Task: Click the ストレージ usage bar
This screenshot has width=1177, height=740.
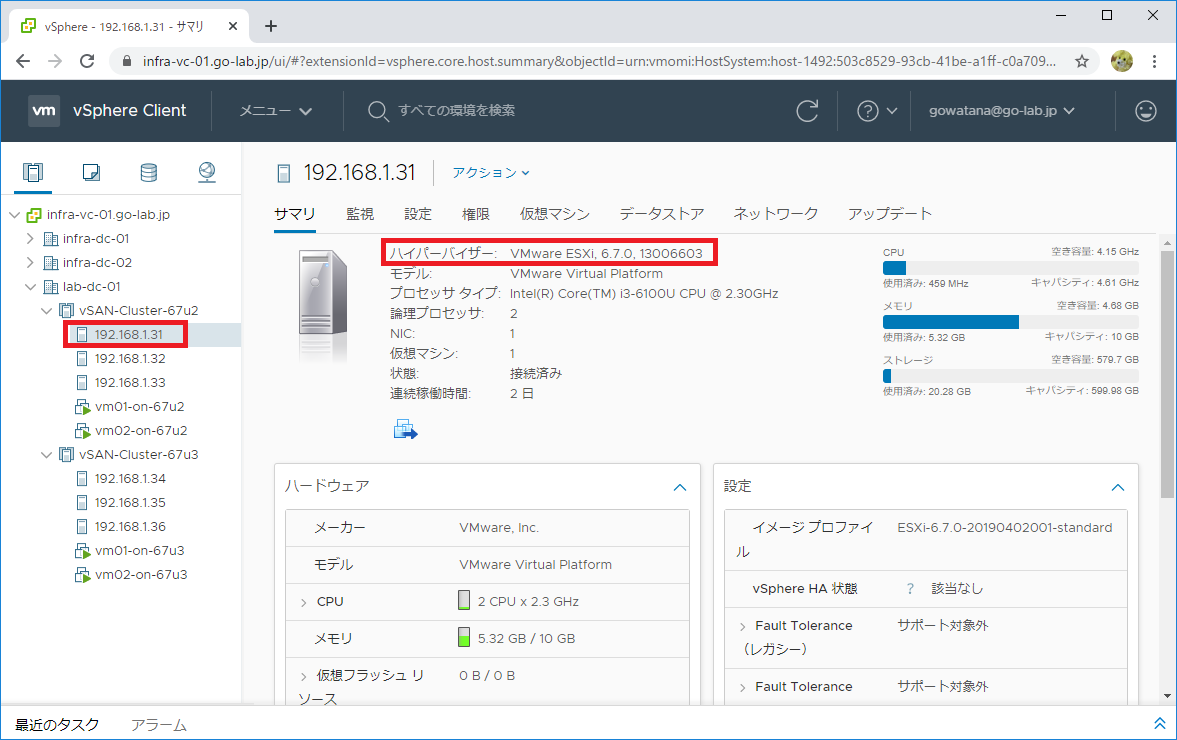Action: [1010, 376]
